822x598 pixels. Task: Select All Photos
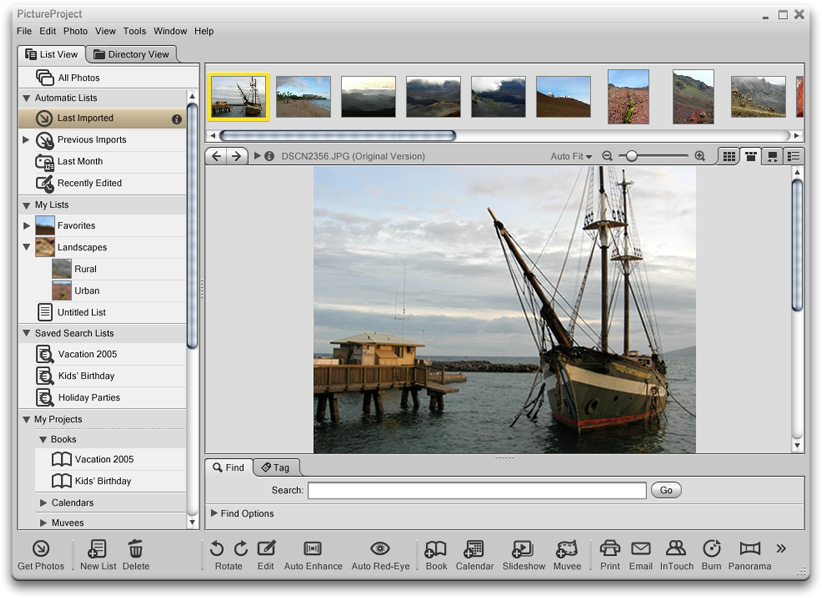(109, 78)
